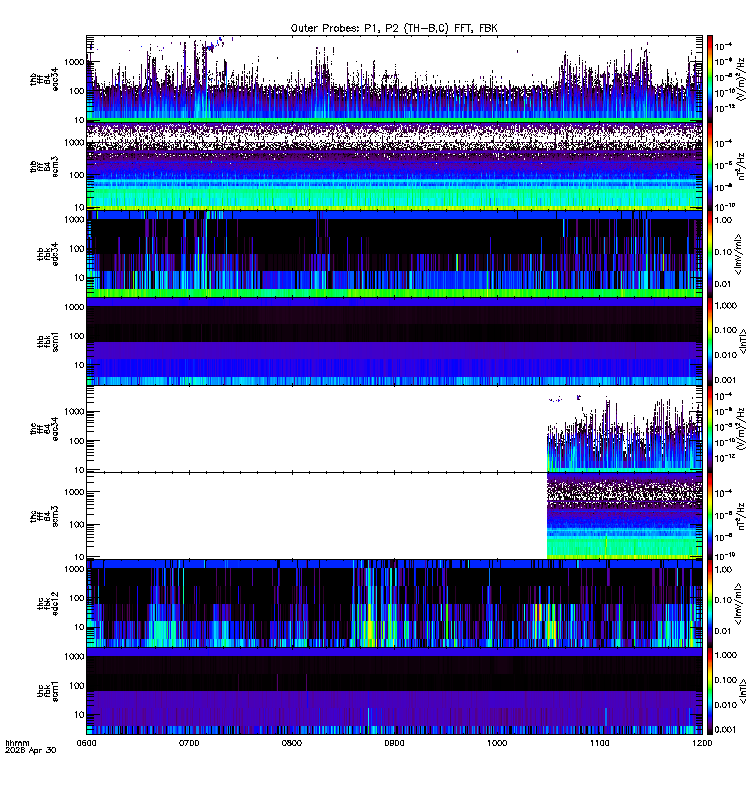This screenshot has height=800, width=750.
Task: Click the 0.100 tick on thb scm1 color bar
Action: (x=726, y=330)
